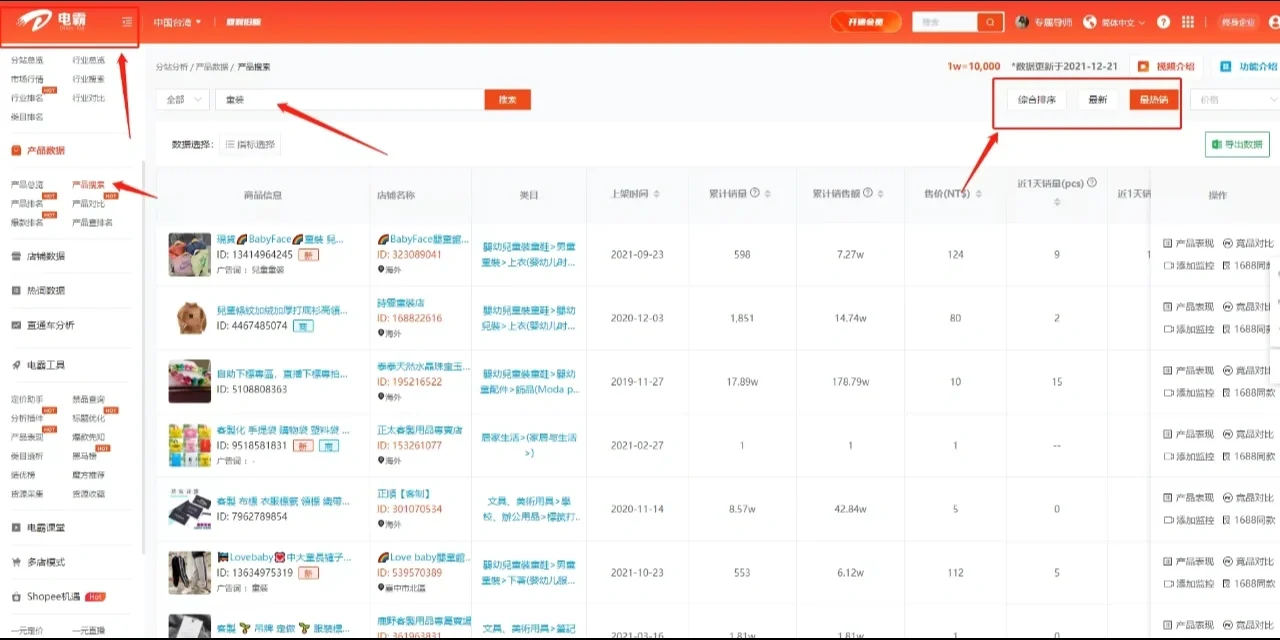Open shop link BabyFace ID 323089041
This screenshot has height=640, width=1280.
point(409,254)
